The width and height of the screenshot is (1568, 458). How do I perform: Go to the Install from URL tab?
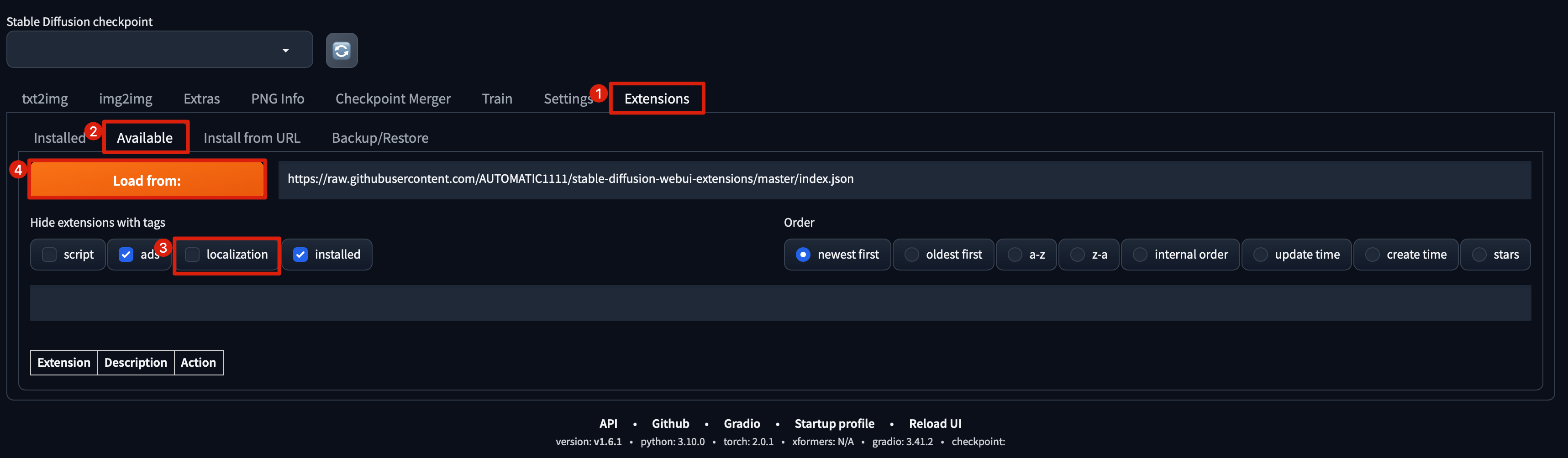tap(252, 138)
